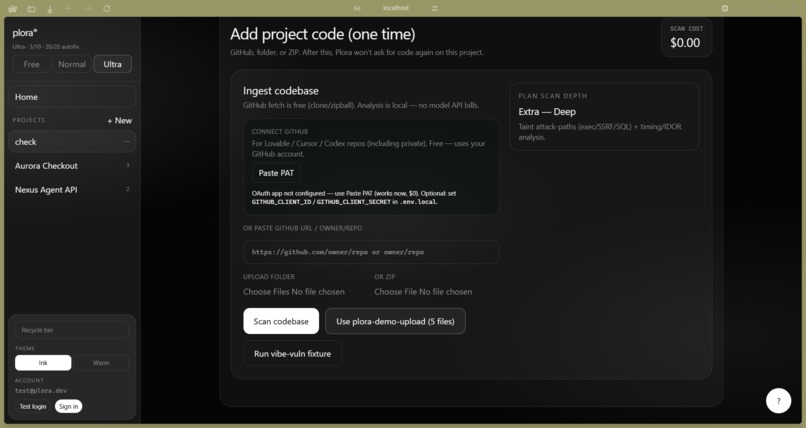This screenshot has width=806, height=428.
Task: Click the Scan Cost $0.00 badge
Action: click(x=686, y=37)
